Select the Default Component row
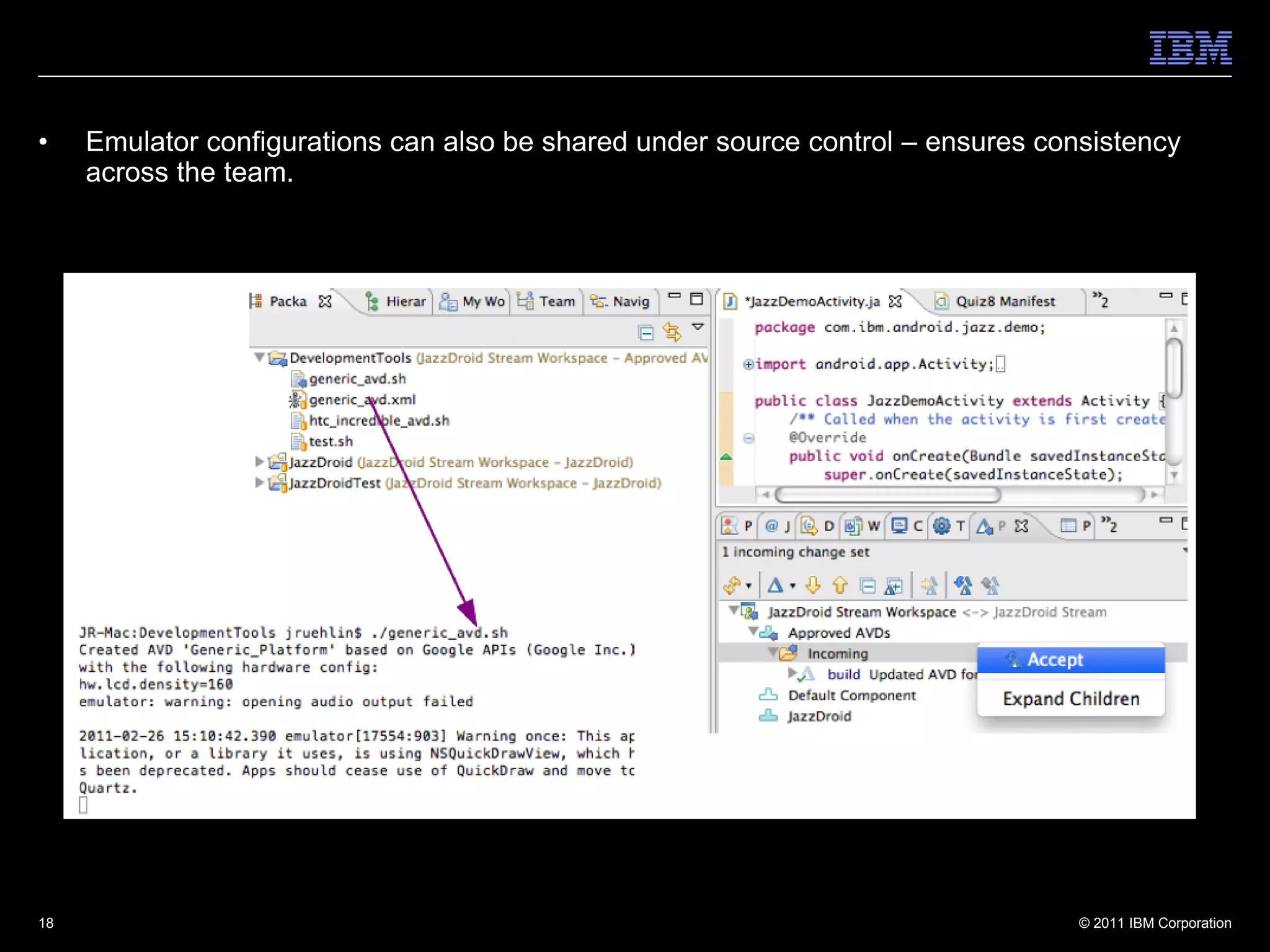The height and width of the screenshot is (952, 1270). pos(837,695)
